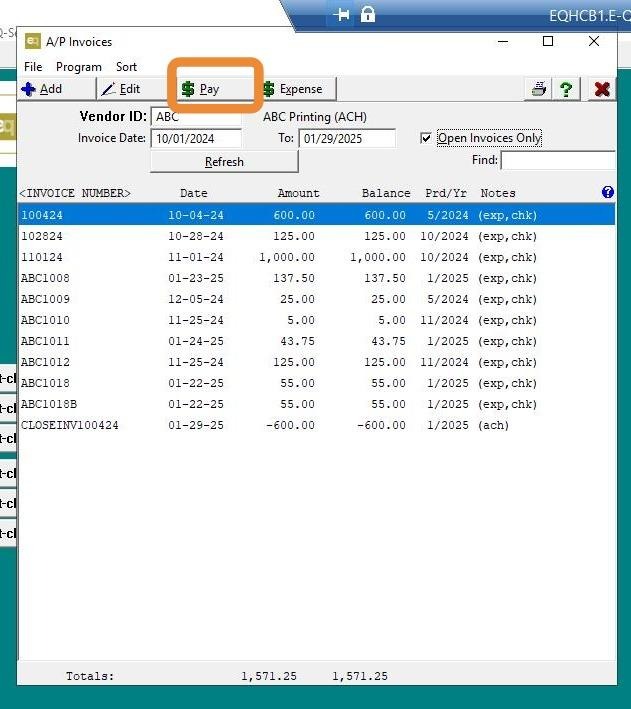Image resolution: width=631 pixels, height=709 pixels.
Task: Click the 11/2024 period of ABC1010
Action: (x=444, y=320)
